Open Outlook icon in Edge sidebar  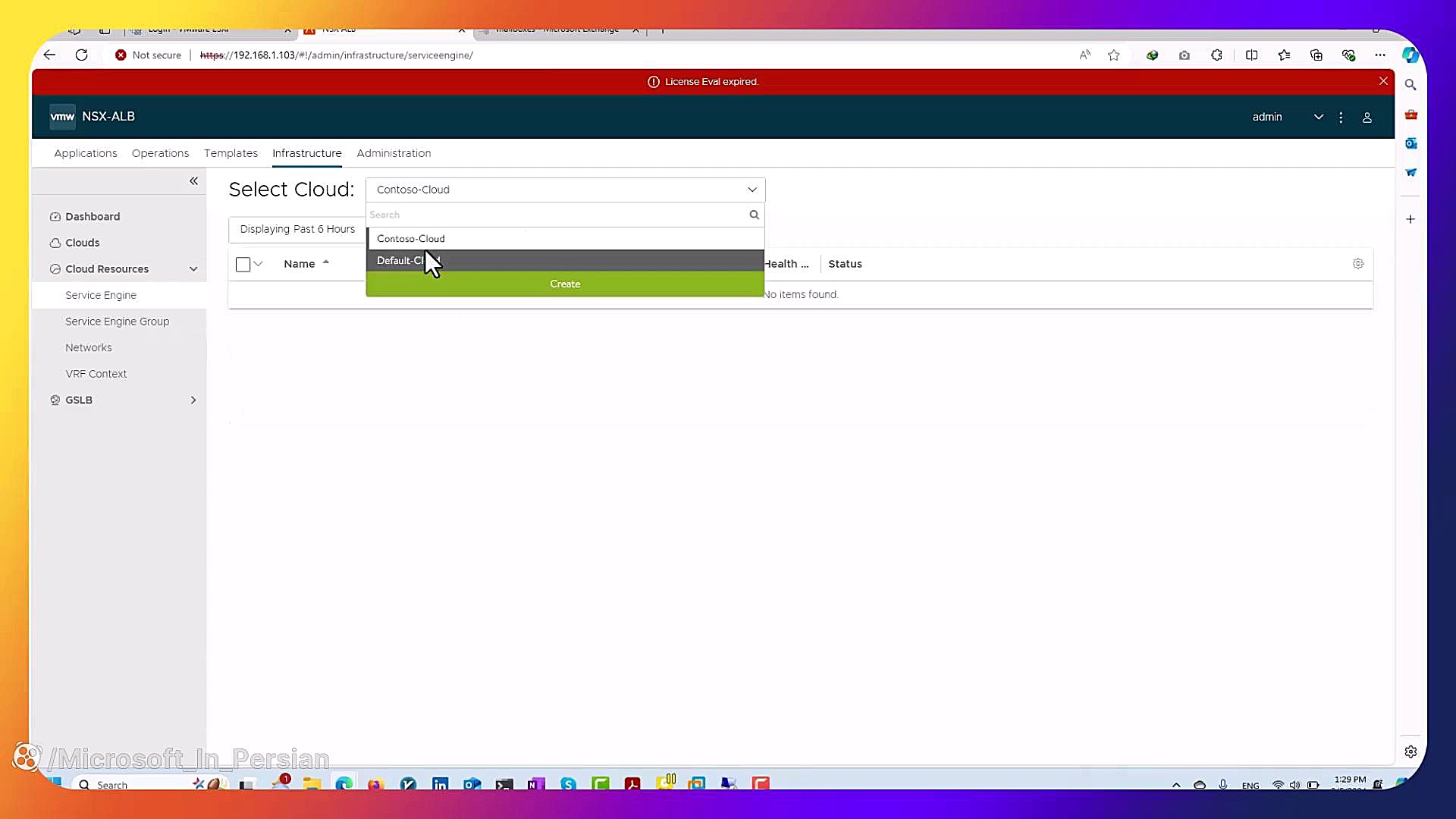[1410, 143]
